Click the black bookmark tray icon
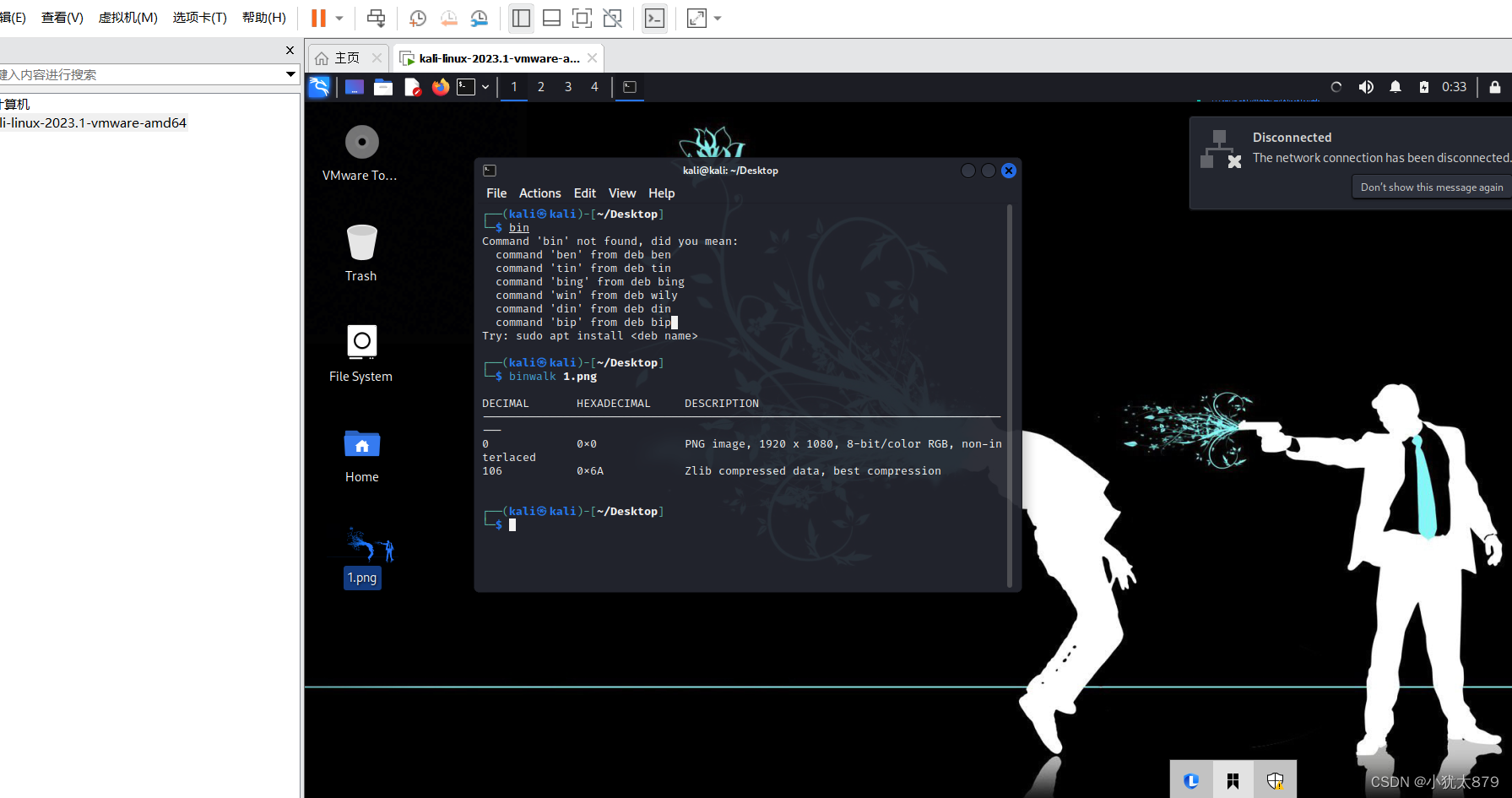The width and height of the screenshot is (1512, 798). (1233, 781)
